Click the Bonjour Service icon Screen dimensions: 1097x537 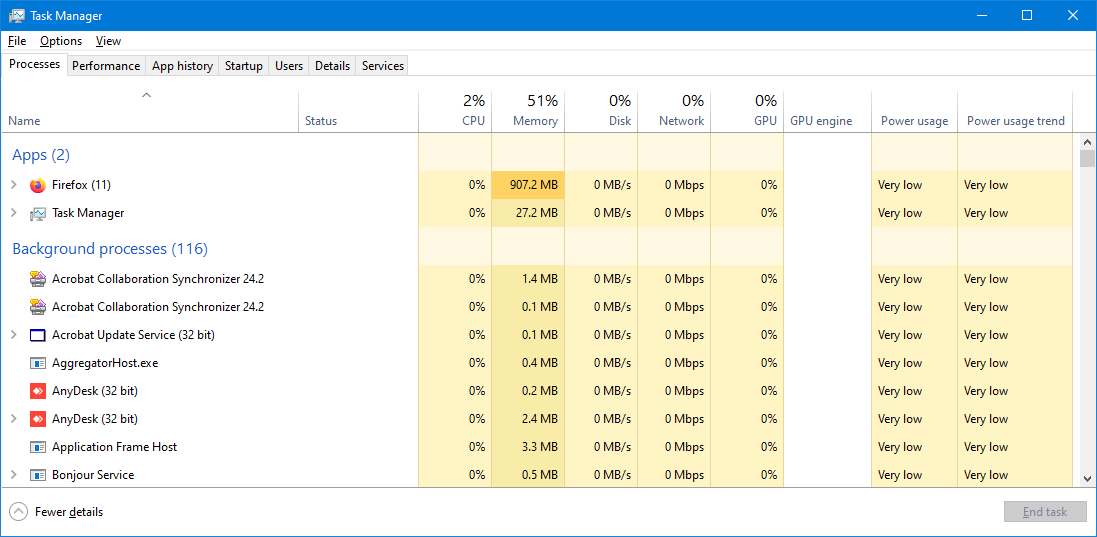tap(38, 475)
